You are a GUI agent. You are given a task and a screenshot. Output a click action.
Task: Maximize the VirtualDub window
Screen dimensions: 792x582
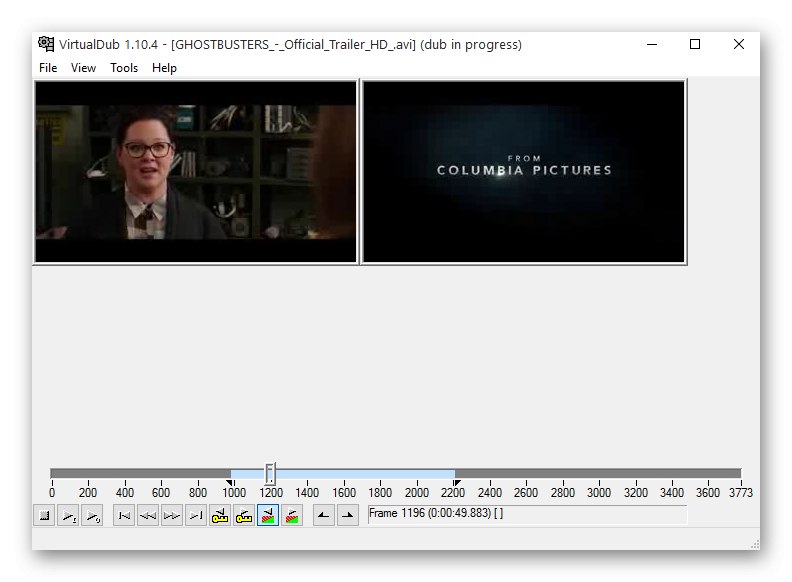coord(695,44)
